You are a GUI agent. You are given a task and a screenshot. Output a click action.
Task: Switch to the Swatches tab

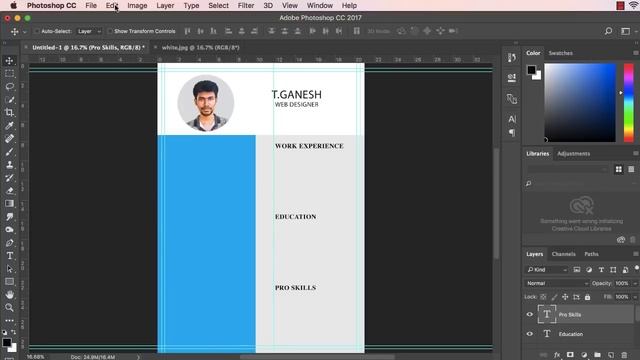560,53
